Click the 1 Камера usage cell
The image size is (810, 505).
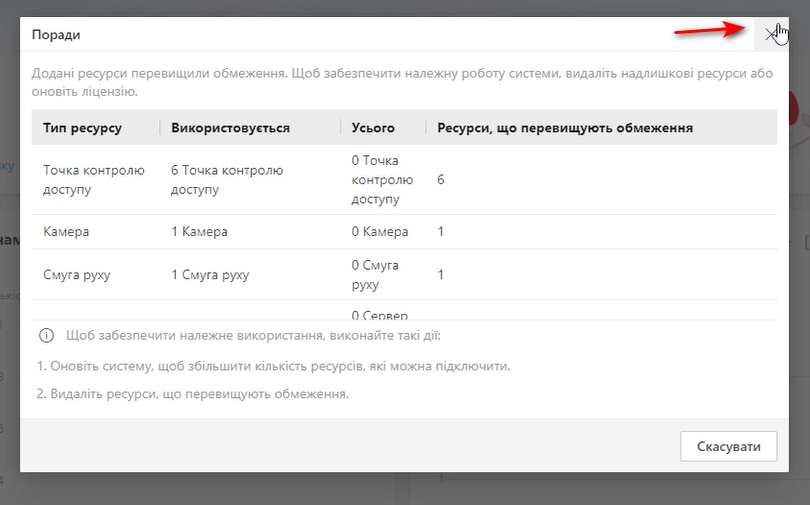pyautogui.click(x=200, y=232)
